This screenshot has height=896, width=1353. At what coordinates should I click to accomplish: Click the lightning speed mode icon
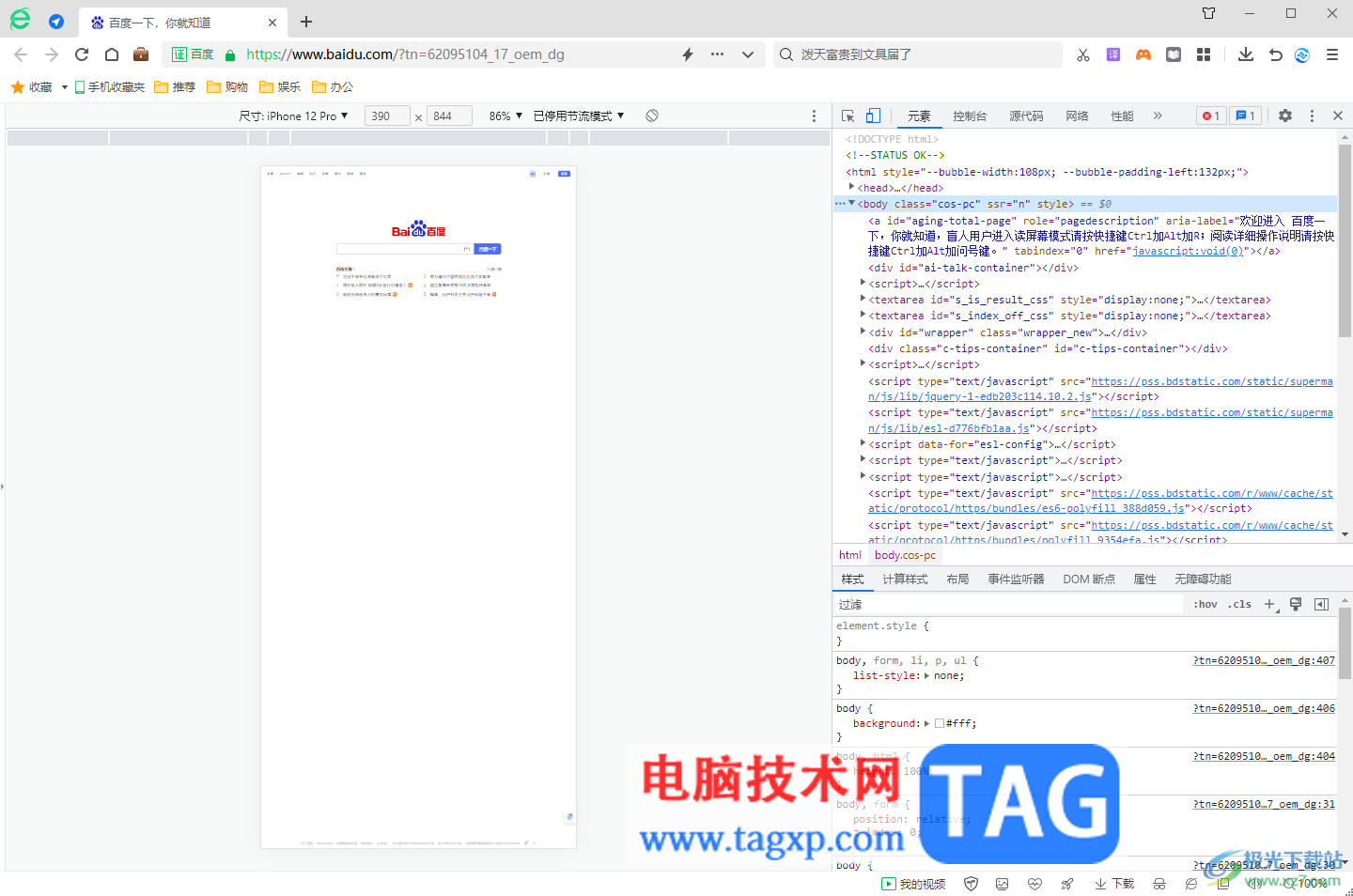point(688,54)
